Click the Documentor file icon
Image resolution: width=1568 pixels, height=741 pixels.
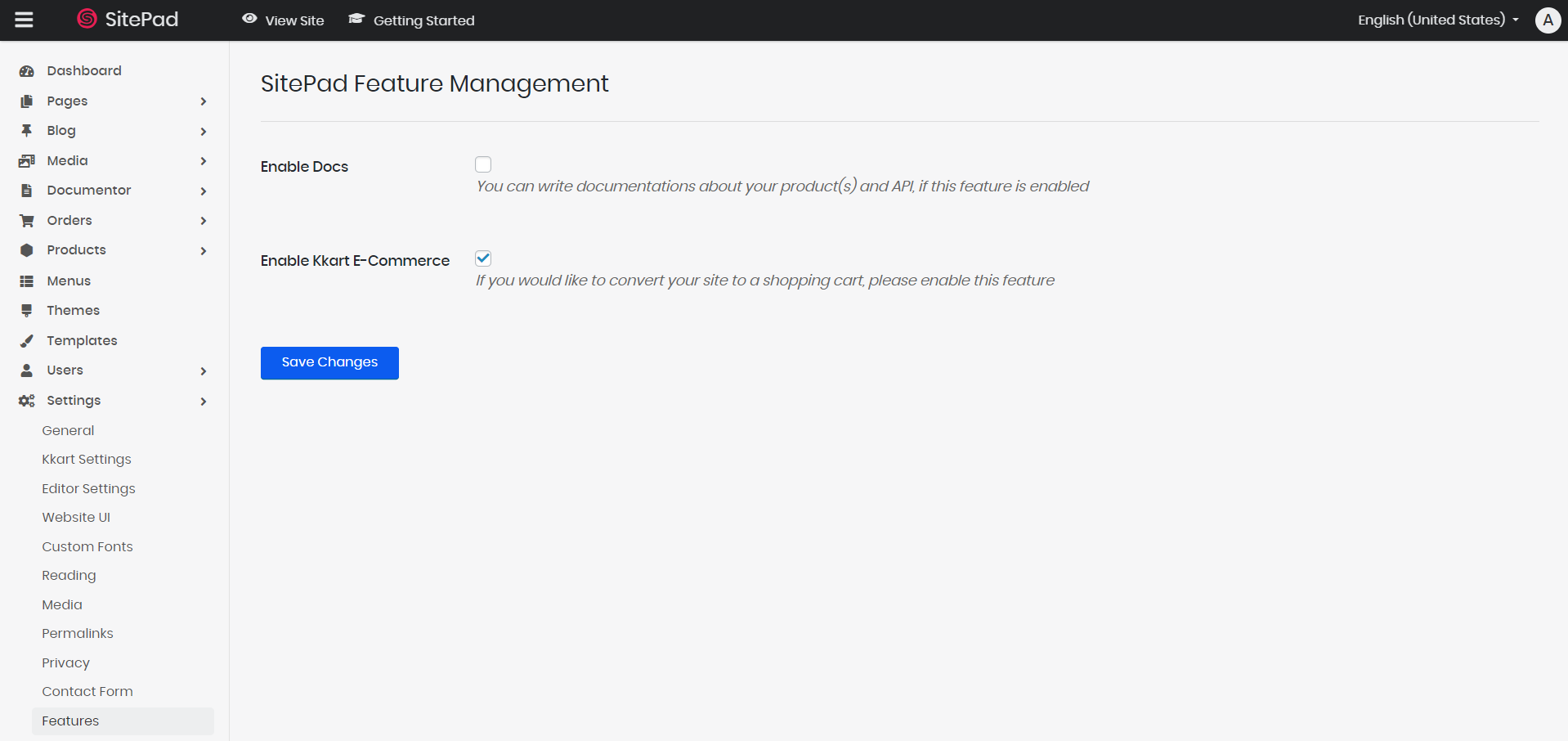tap(27, 191)
